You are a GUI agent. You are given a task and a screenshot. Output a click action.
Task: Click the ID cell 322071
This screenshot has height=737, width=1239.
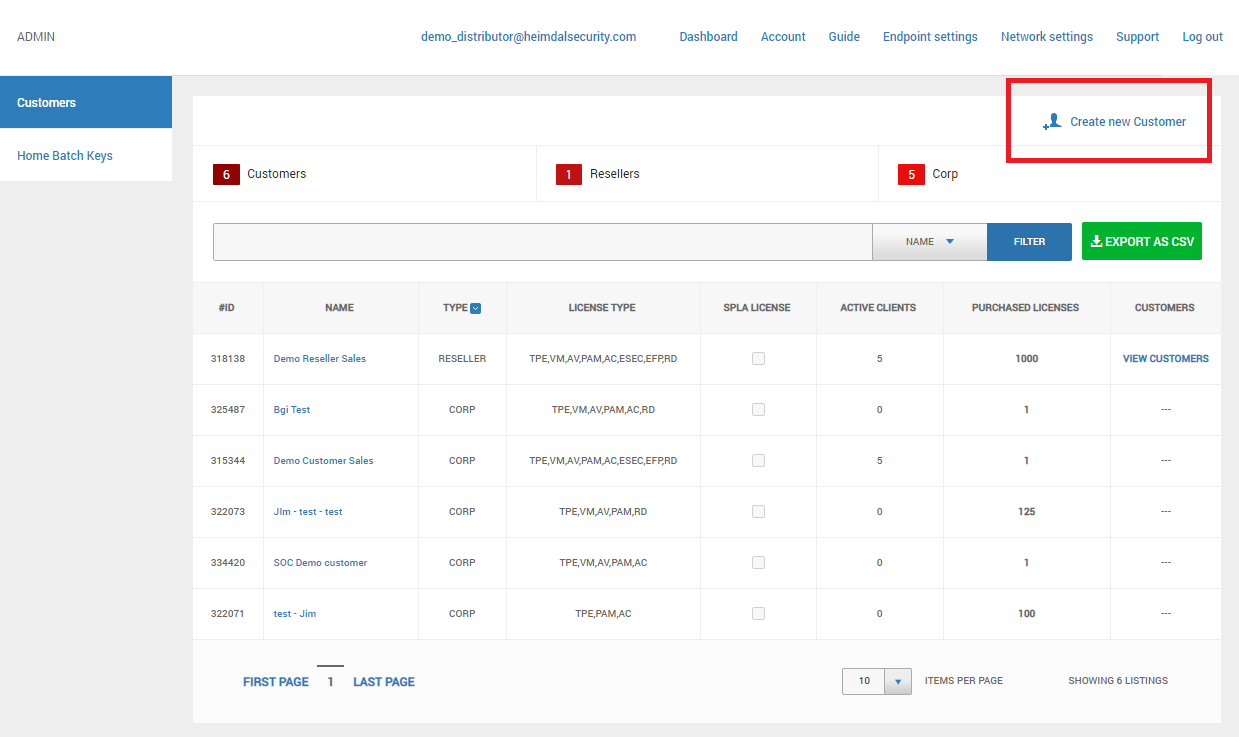point(227,613)
